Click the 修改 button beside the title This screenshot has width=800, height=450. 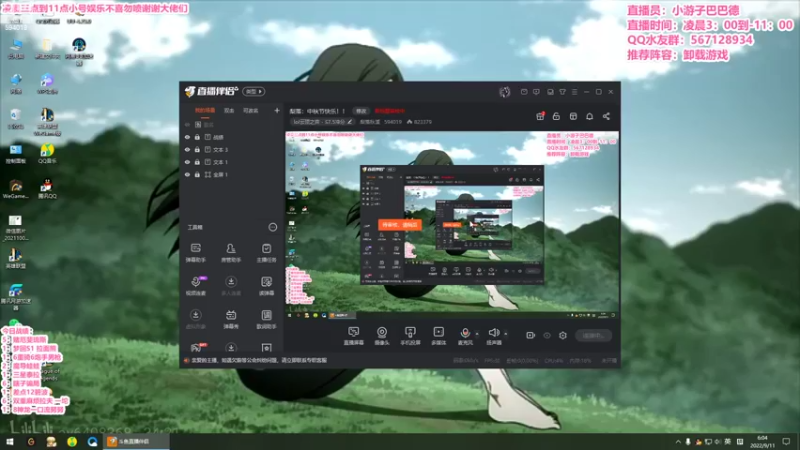[x=361, y=111]
